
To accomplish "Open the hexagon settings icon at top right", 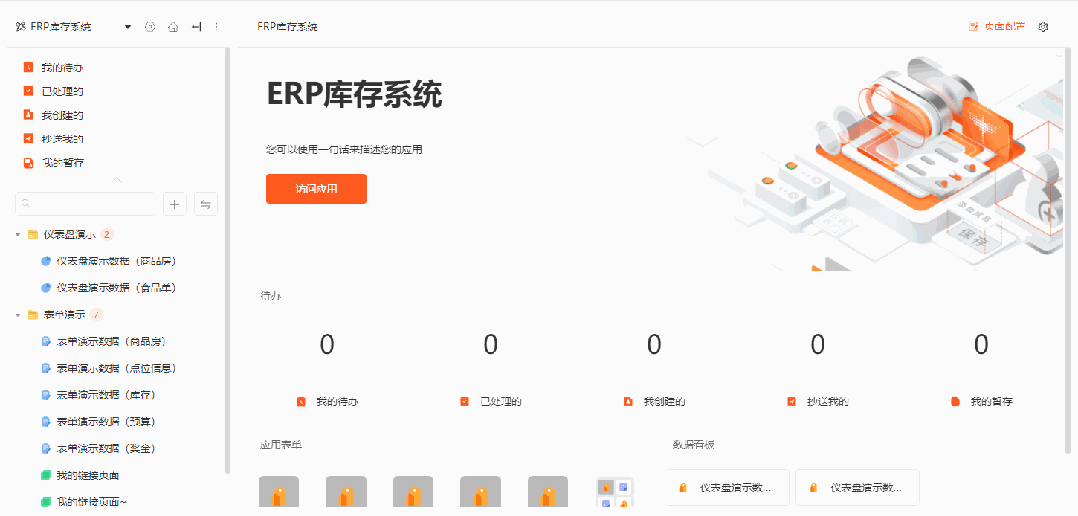I will (x=1043, y=27).
